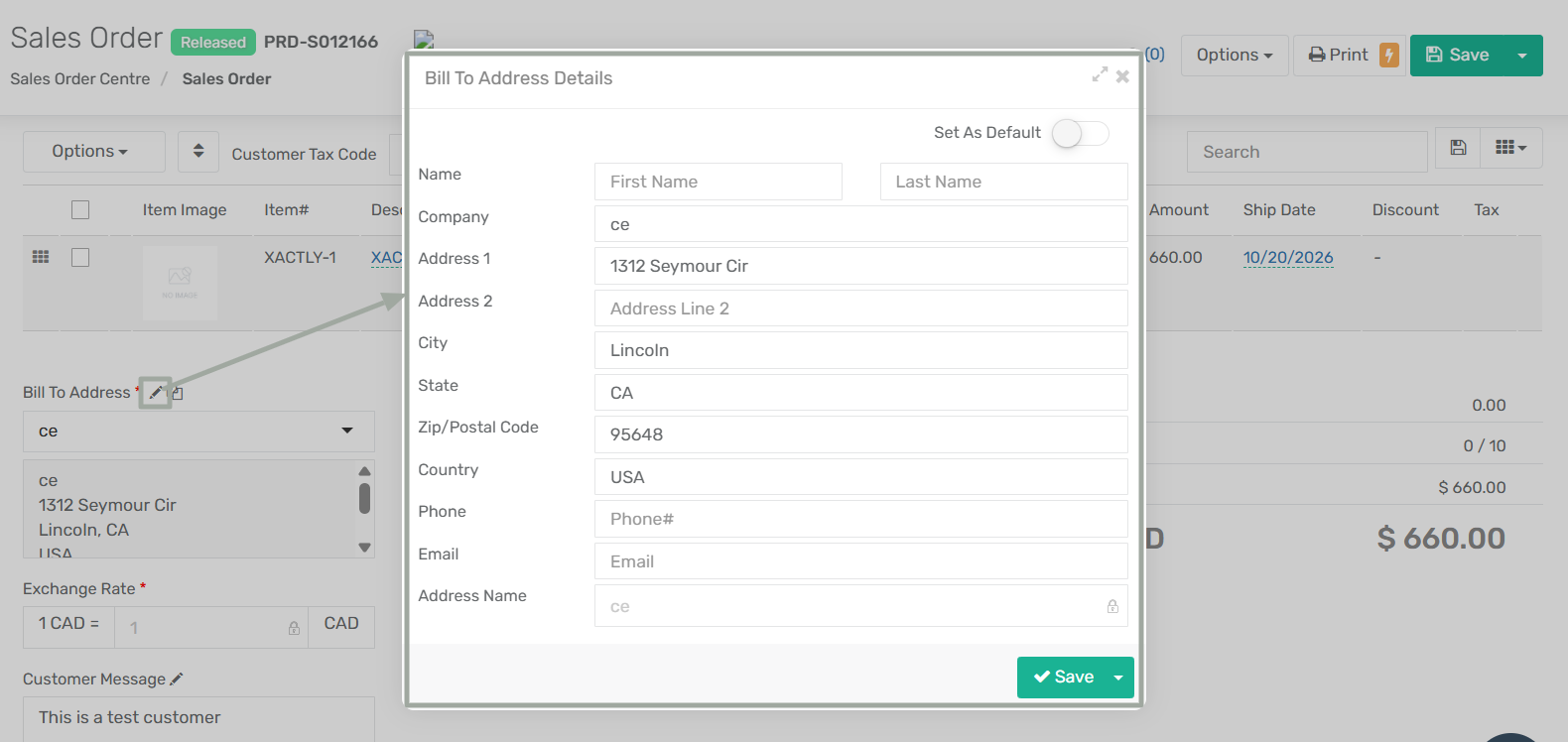
Task: Toggle the Set As Default switch
Action: pyautogui.click(x=1080, y=133)
